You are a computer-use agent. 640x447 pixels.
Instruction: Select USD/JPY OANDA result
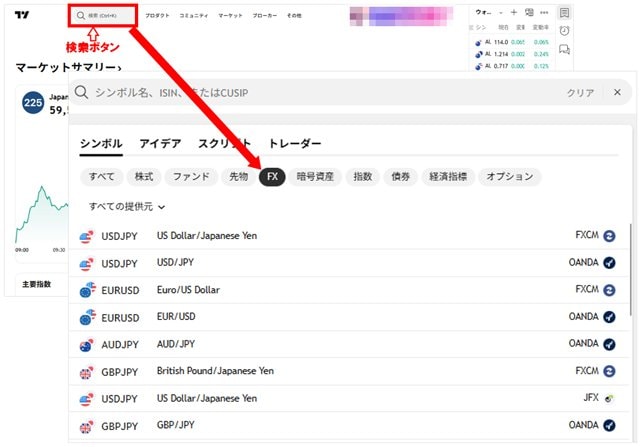point(349,263)
